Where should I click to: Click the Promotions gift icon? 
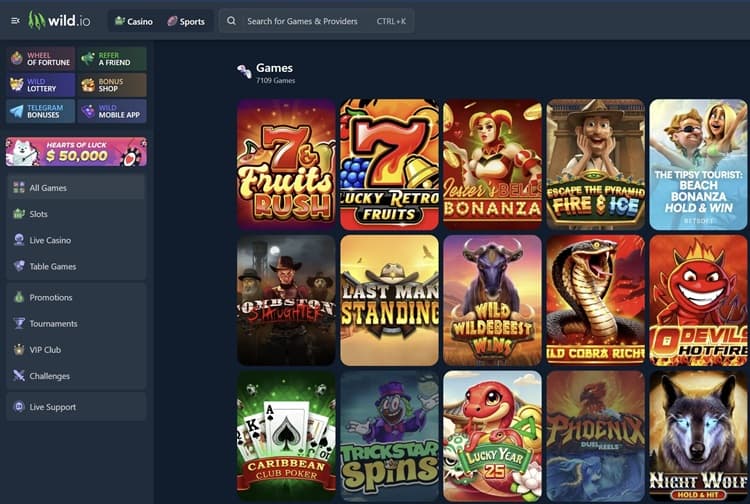point(19,297)
